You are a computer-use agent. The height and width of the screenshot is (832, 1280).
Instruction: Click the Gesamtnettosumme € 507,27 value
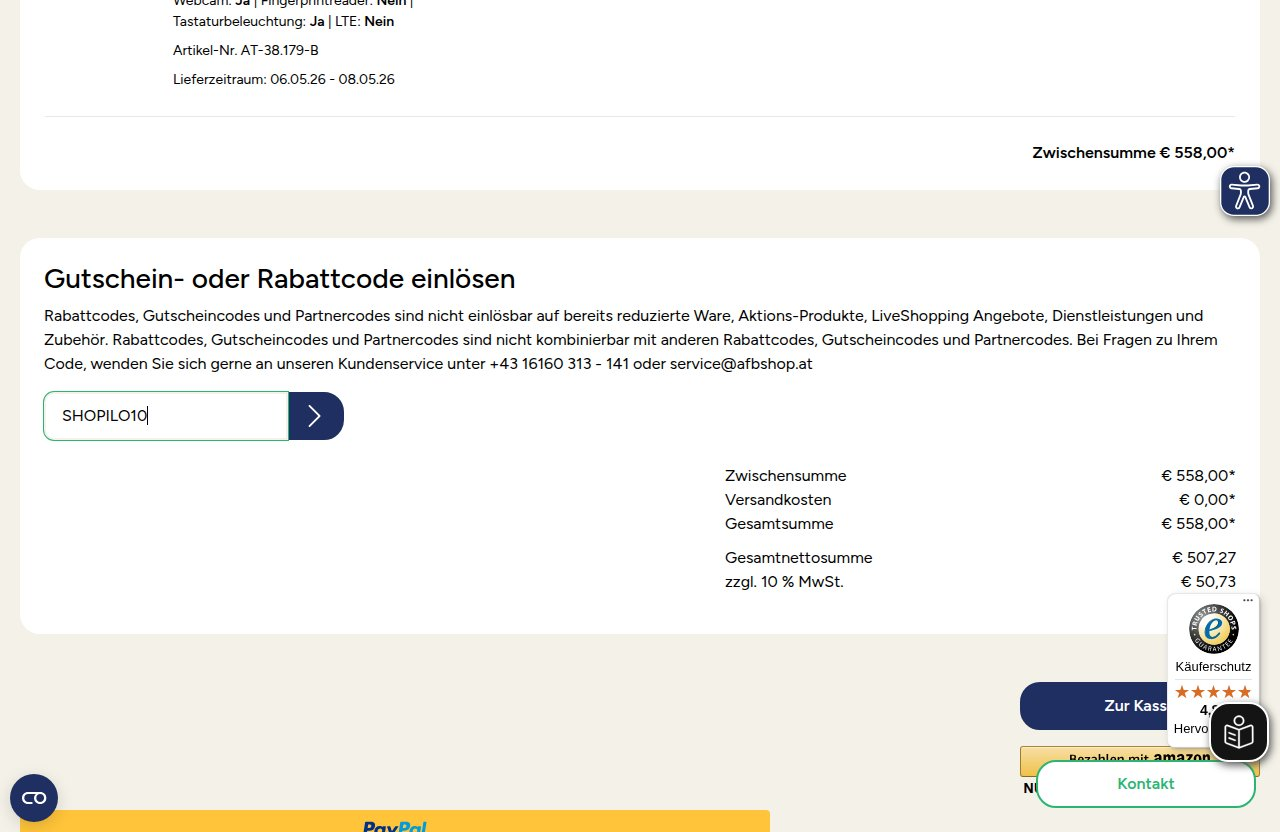1204,558
